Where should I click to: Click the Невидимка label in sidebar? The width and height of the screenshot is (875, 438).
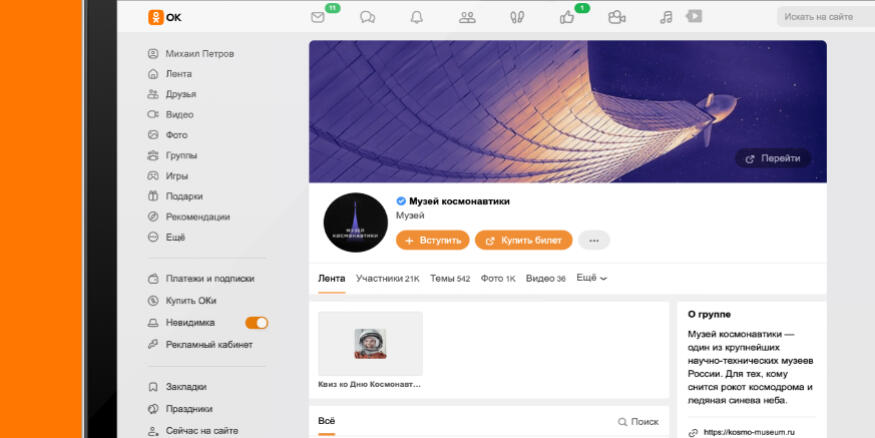pos(190,323)
